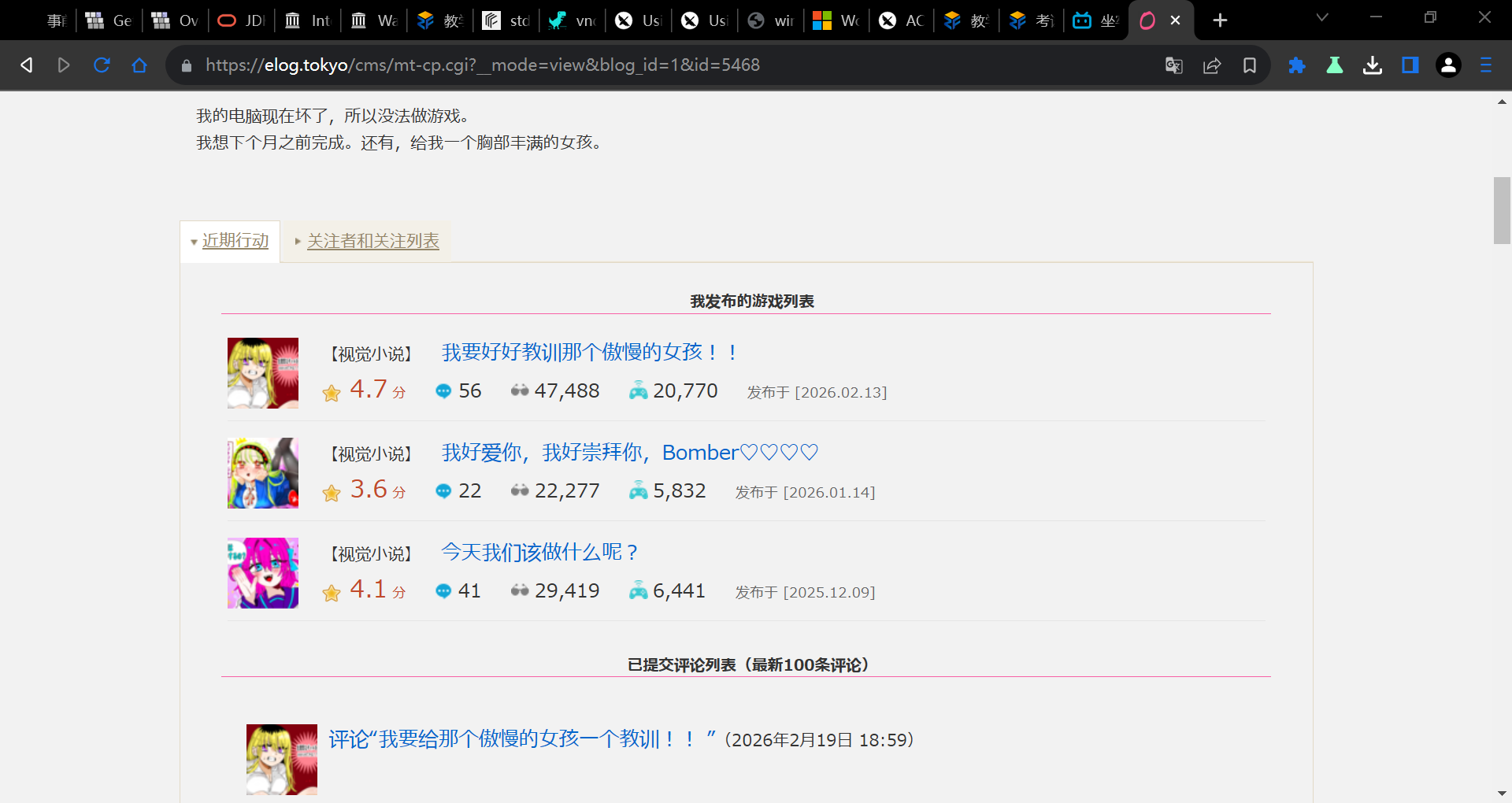The width and height of the screenshot is (1512, 803).
Task: Switch to the Bilibili '坐' tab
Action: coord(1096,20)
